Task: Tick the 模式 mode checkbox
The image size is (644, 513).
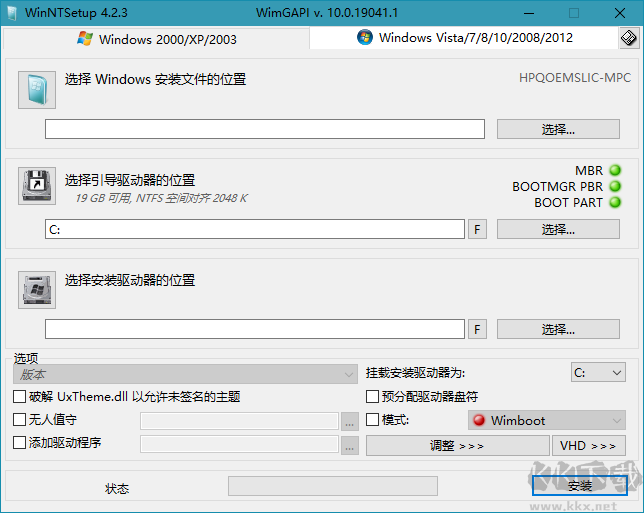Action: [372, 420]
